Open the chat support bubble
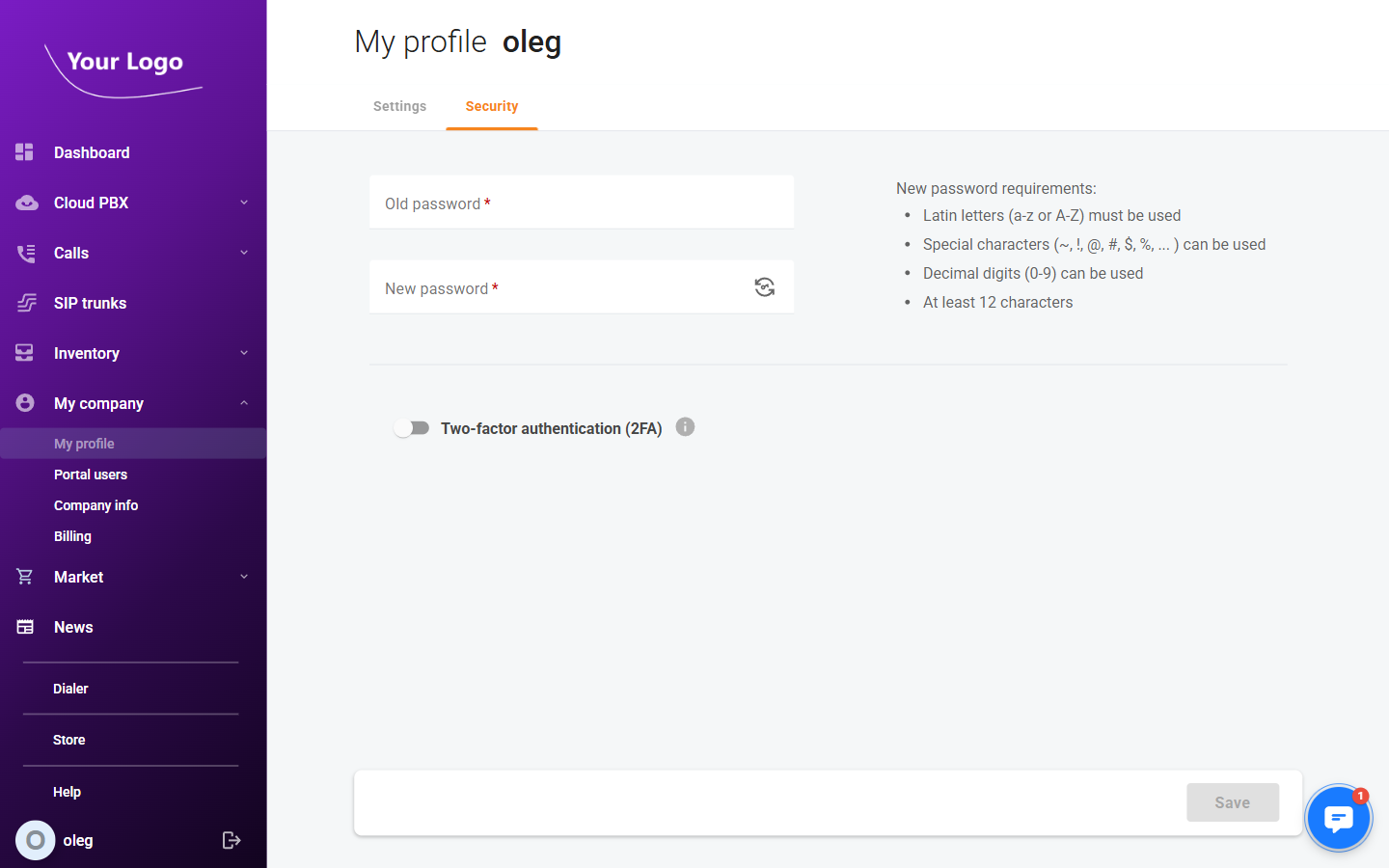Image resolution: width=1389 pixels, height=868 pixels. pyautogui.click(x=1339, y=817)
